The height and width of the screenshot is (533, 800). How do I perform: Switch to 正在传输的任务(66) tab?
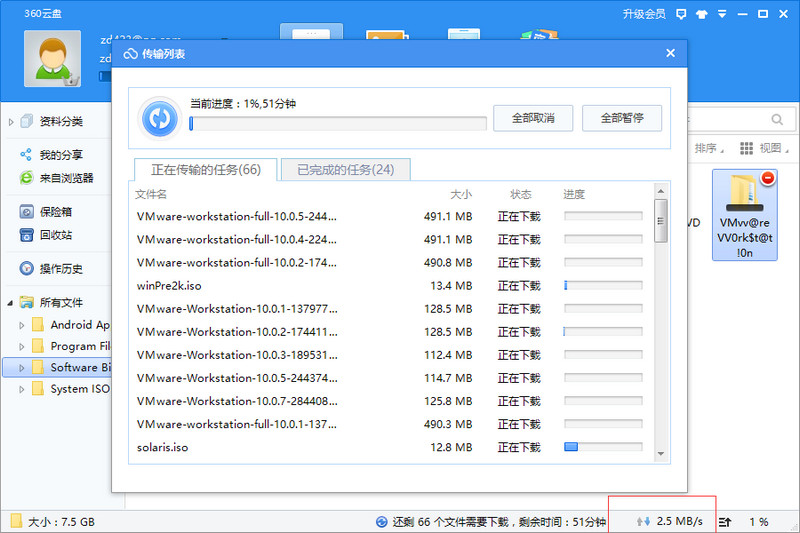click(206, 169)
